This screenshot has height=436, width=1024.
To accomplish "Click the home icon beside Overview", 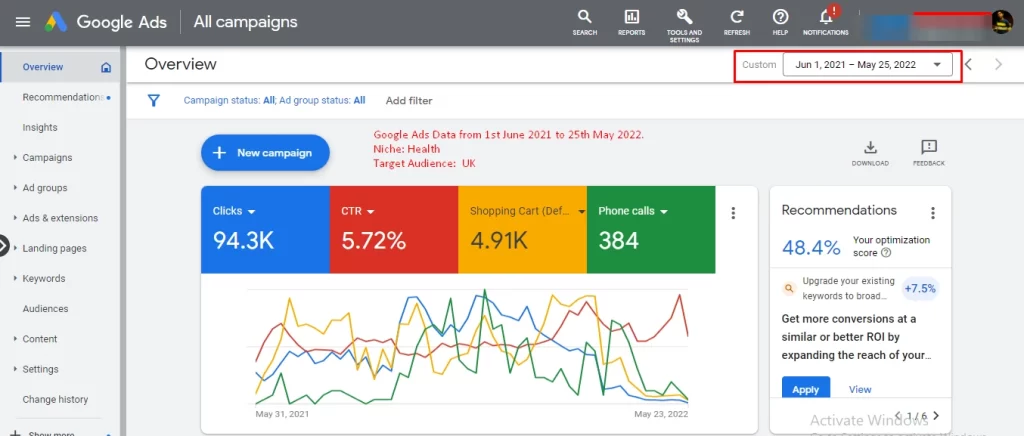I will [x=106, y=67].
